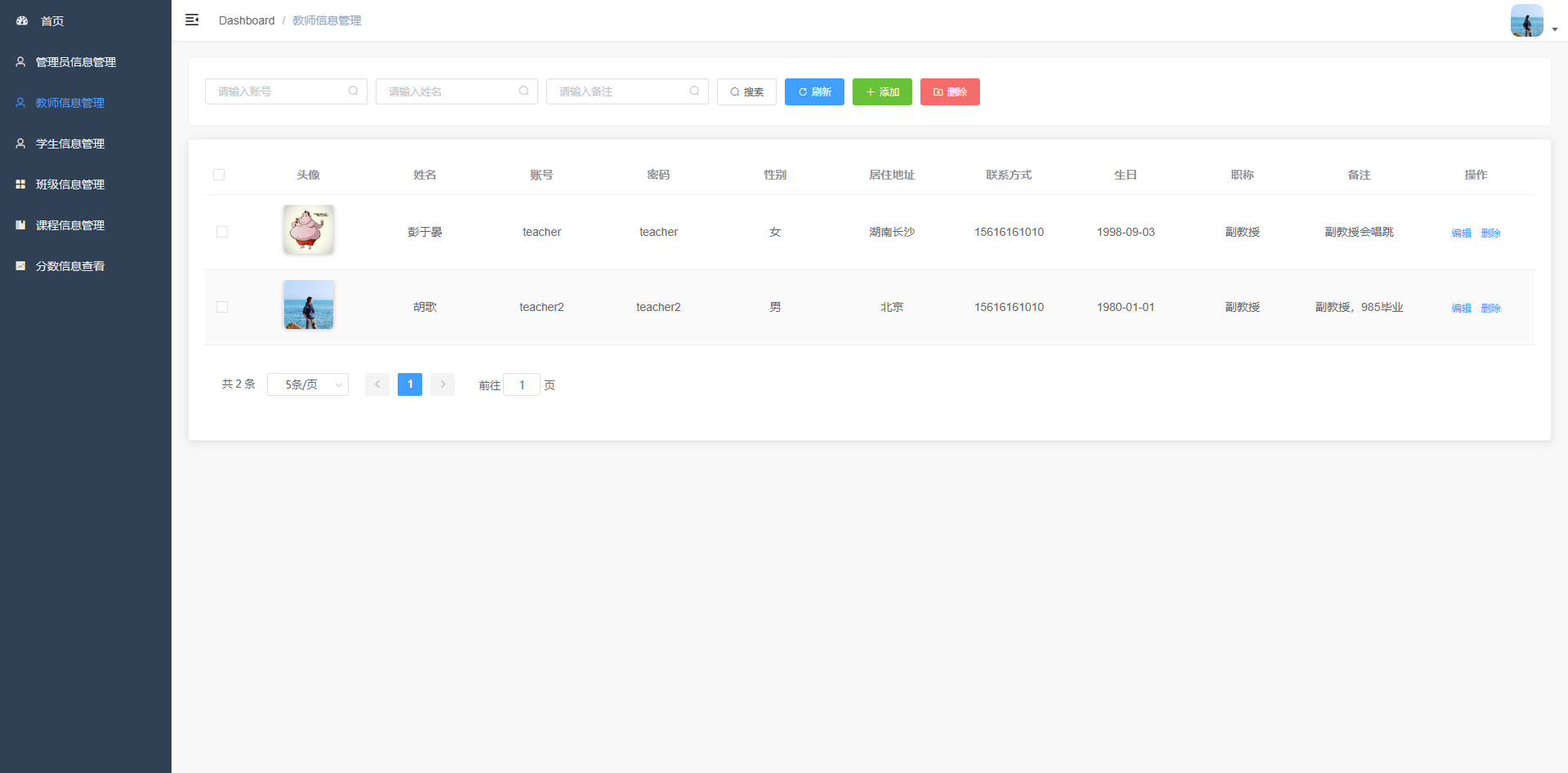Screen dimensions: 1568x773
Task: Open 学生信息管理 in the sidebar
Action: coord(70,144)
